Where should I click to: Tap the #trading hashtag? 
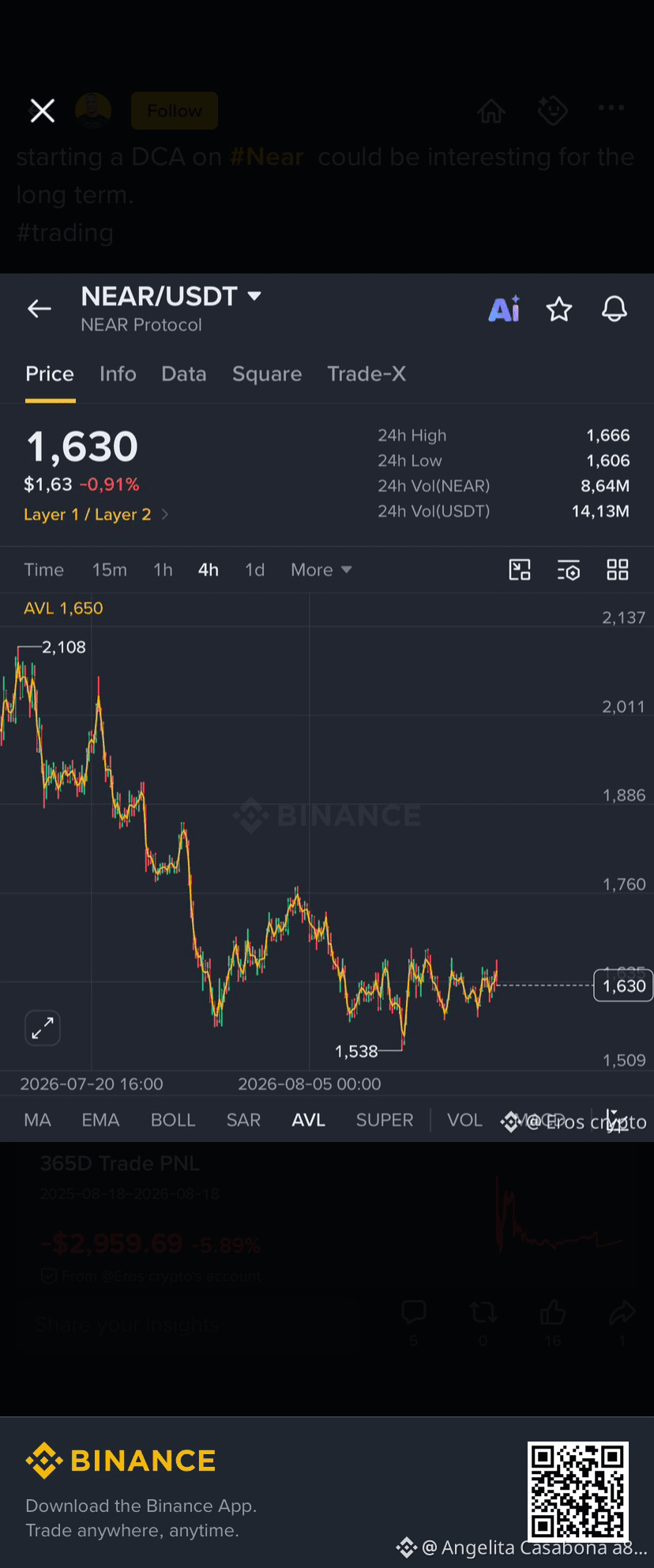(x=65, y=232)
